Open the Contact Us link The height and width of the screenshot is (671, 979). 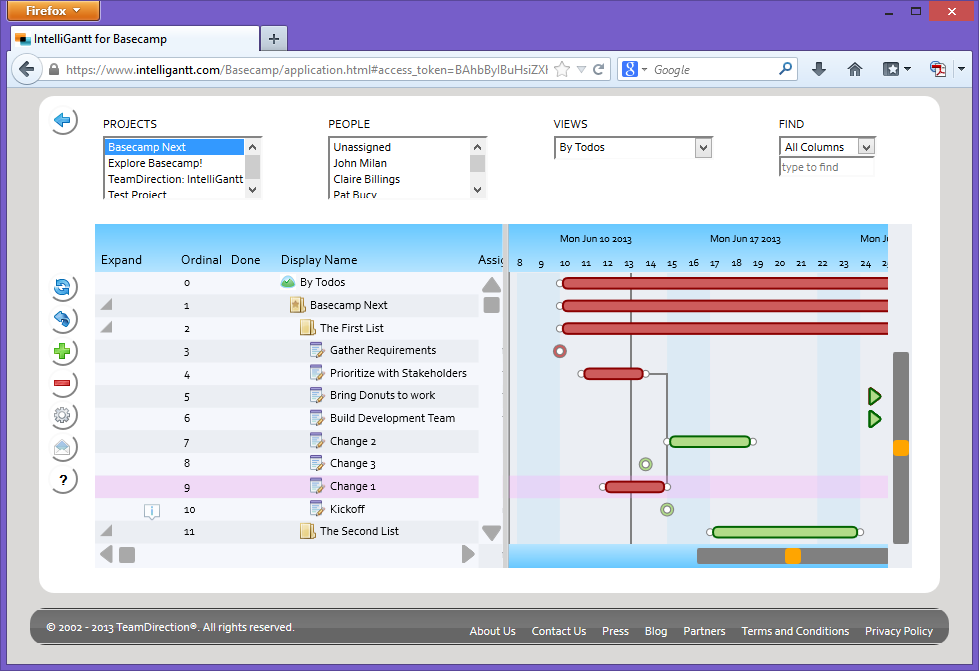pyautogui.click(x=559, y=631)
